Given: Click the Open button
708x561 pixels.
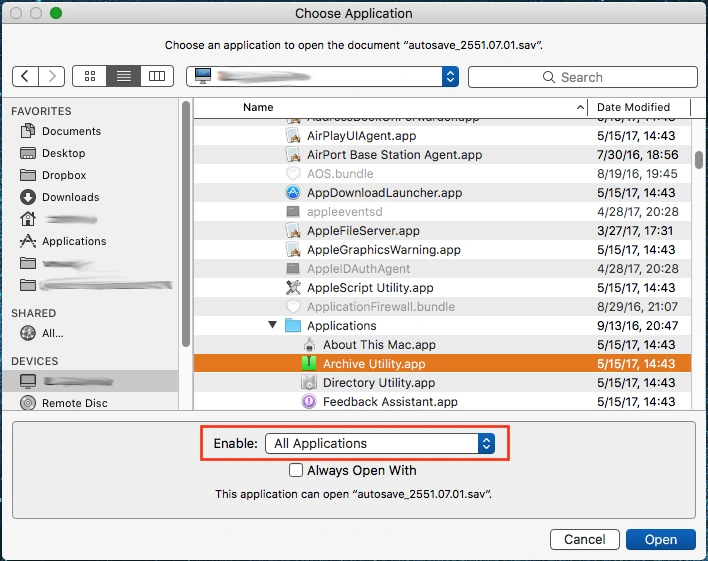Looking at the screenshot, I should 660,539.
